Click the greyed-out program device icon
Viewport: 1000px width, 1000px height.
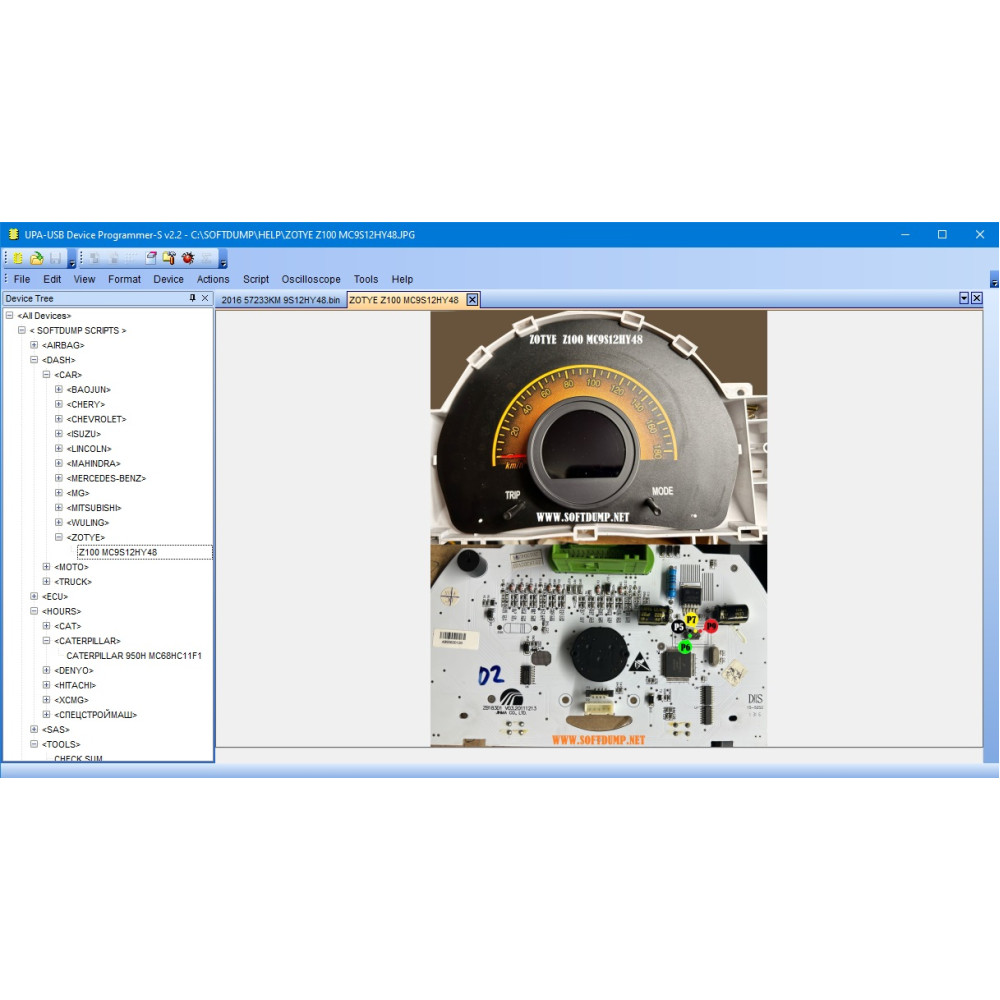[x=114, y=258]
